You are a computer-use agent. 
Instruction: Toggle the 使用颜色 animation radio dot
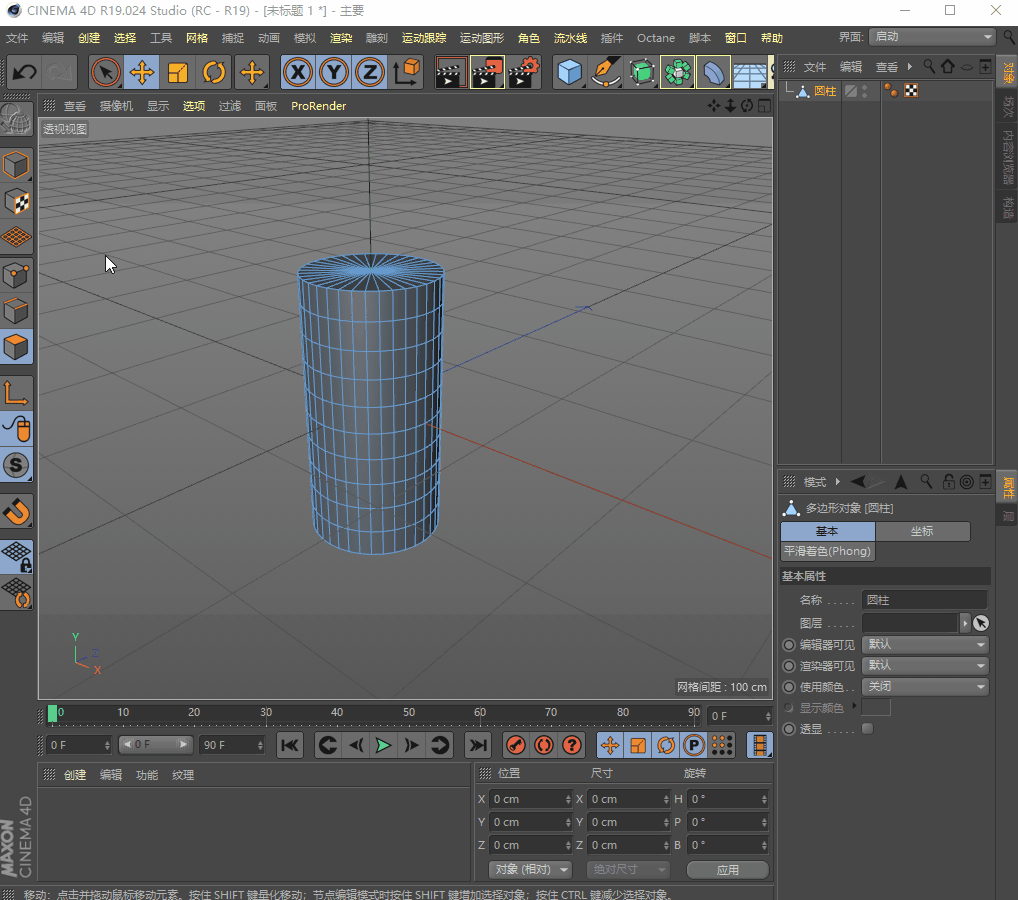[789, 687]
